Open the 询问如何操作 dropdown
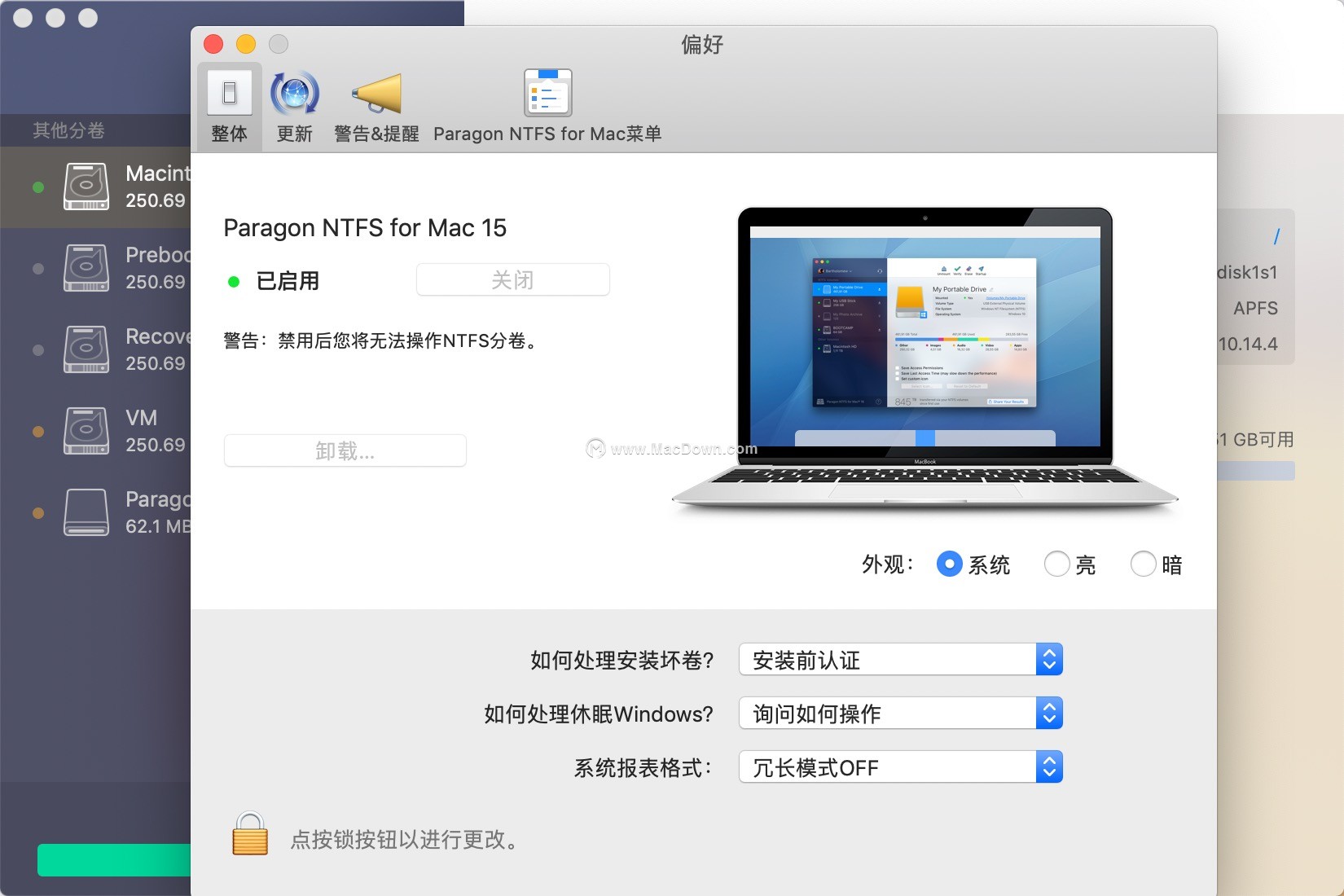The width and height of the screenshot is (1344, 896). [901, 713]
